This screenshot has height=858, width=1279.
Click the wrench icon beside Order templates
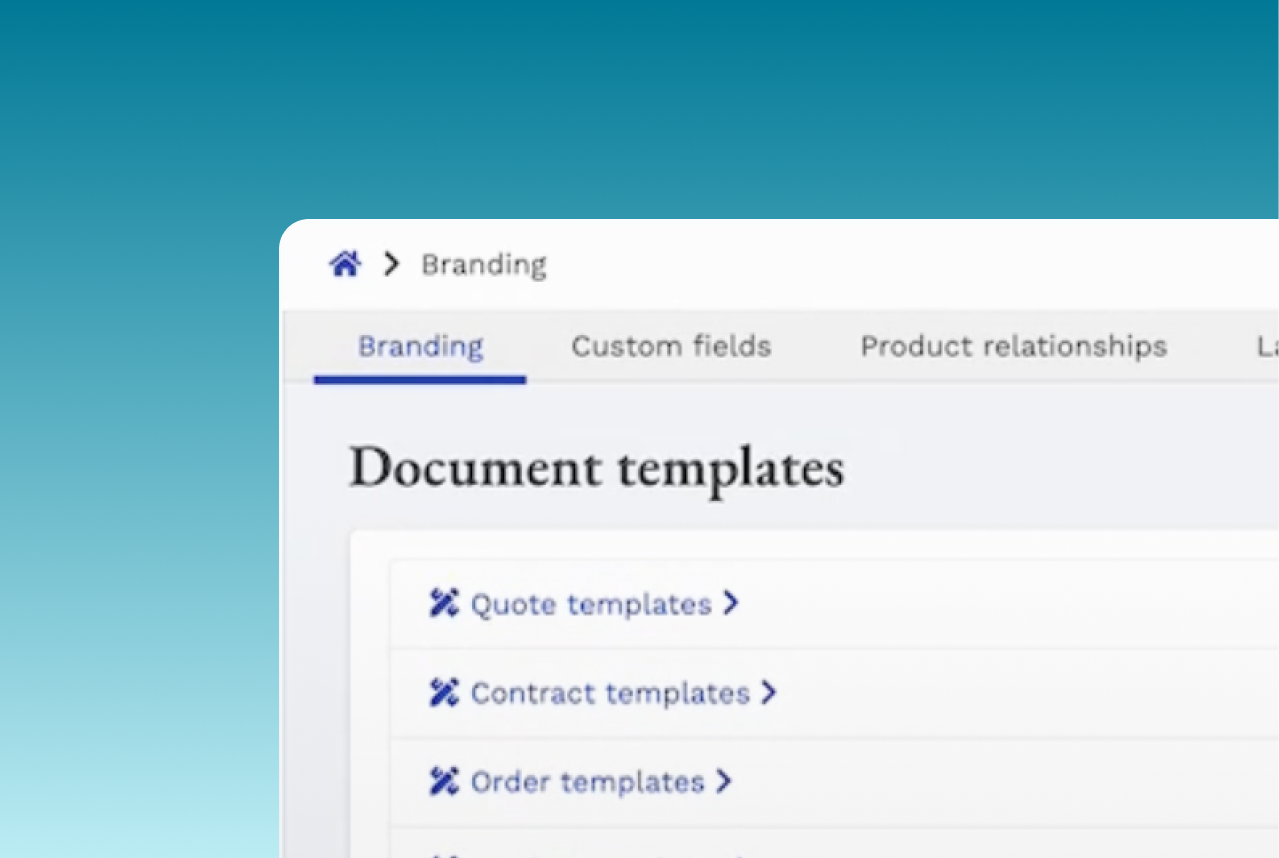(443, 781)
